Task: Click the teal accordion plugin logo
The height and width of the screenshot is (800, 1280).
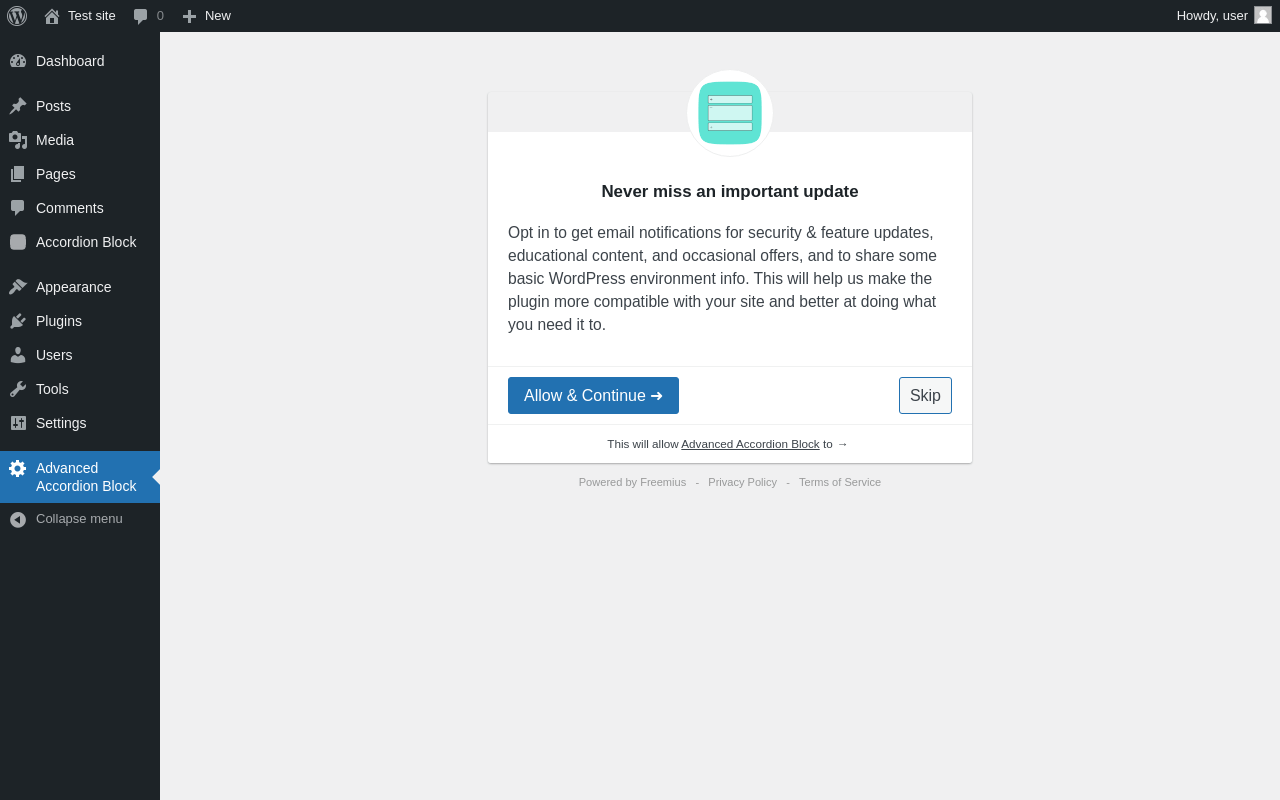Action: [x=730, y=113]
